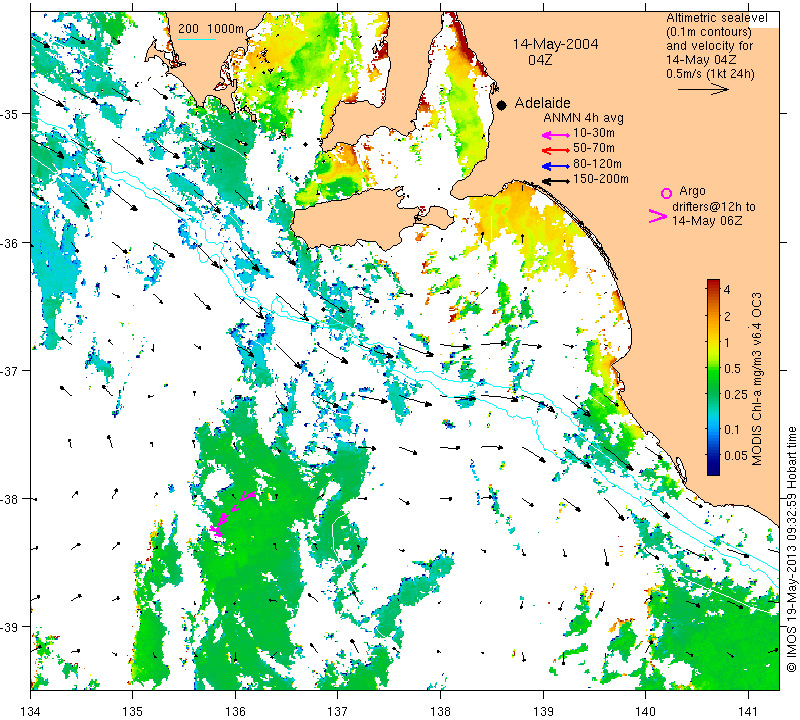Click the colorbar value 2 label
Viewport: 800px width, 720px height.
(727, 316)
